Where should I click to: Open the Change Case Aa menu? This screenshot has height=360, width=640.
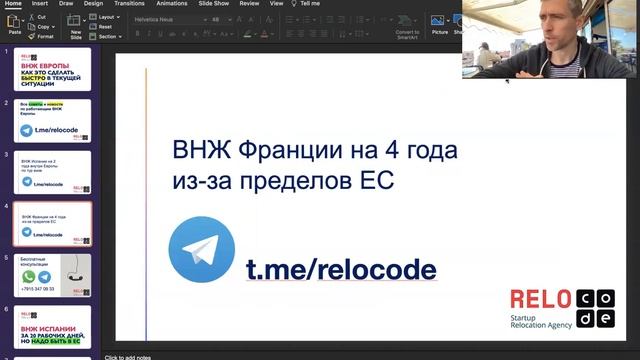[226, 34]
